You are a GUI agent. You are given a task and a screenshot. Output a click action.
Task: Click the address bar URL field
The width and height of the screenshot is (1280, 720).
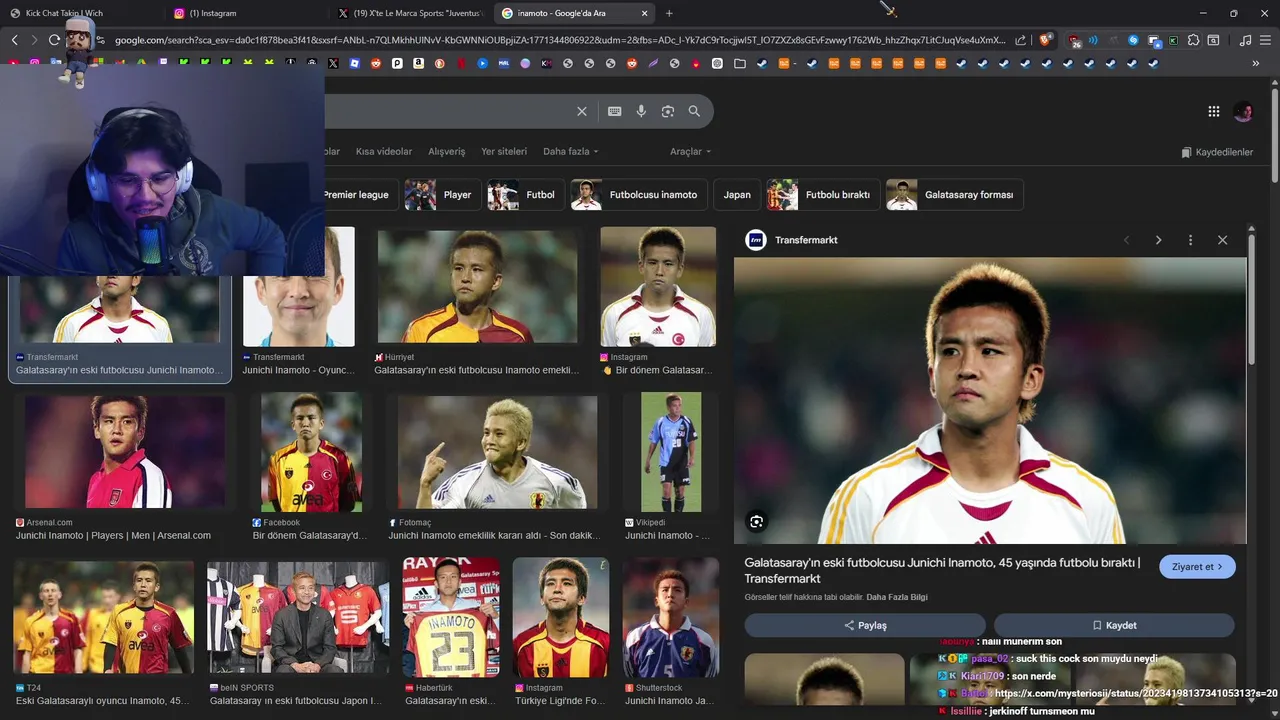(560, 40)
